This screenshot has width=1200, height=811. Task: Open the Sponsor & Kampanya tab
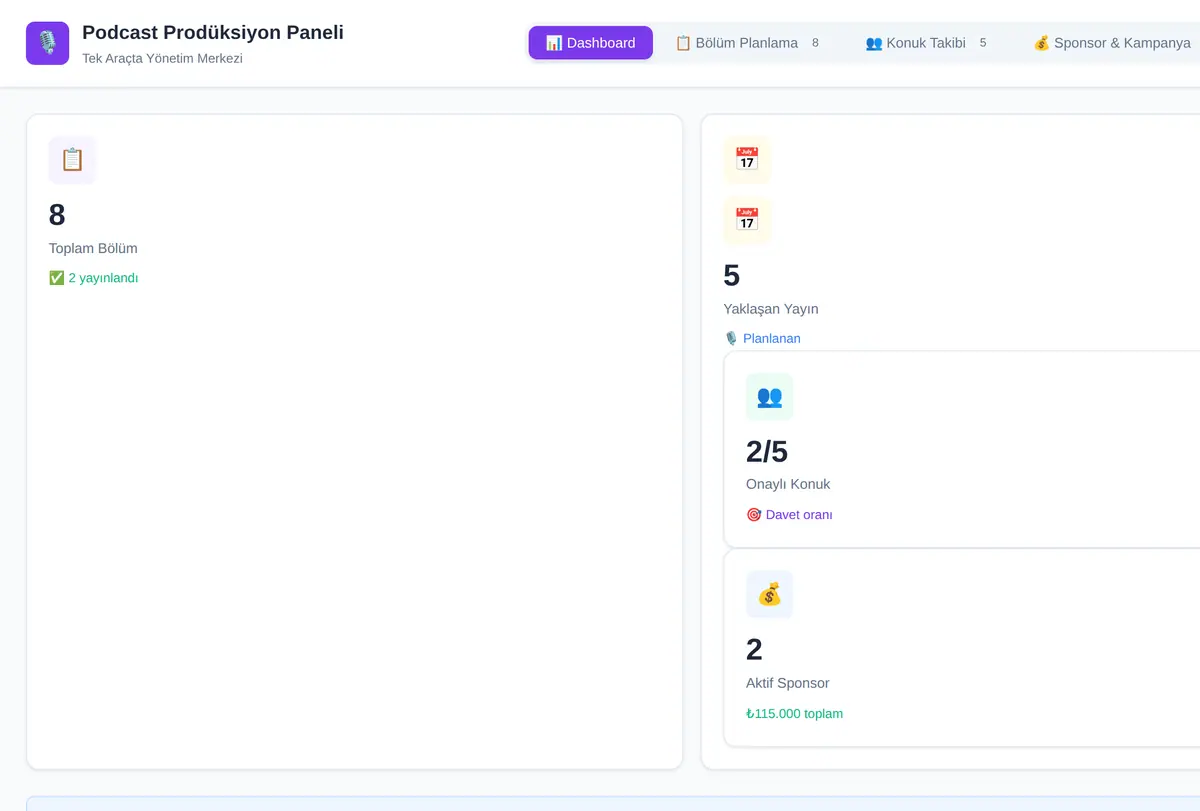tap(1112, 43)
